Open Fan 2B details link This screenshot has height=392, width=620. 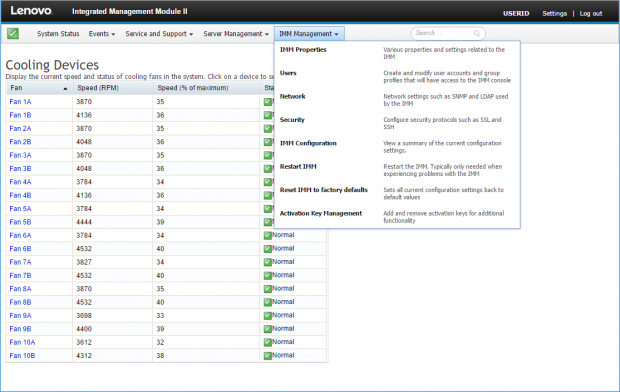click(20, 142)
